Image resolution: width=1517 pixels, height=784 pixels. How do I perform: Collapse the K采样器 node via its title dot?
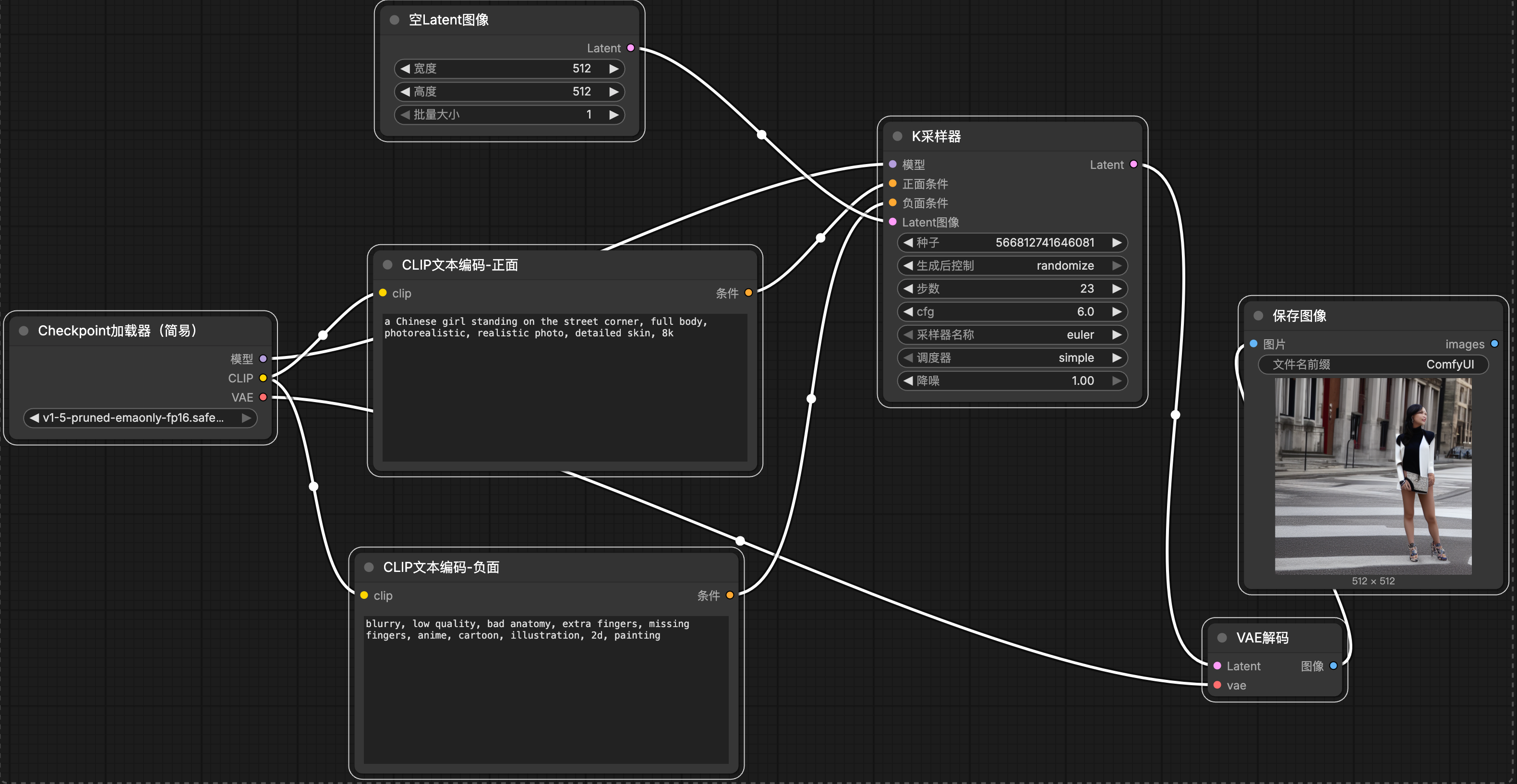coord(897,137)
